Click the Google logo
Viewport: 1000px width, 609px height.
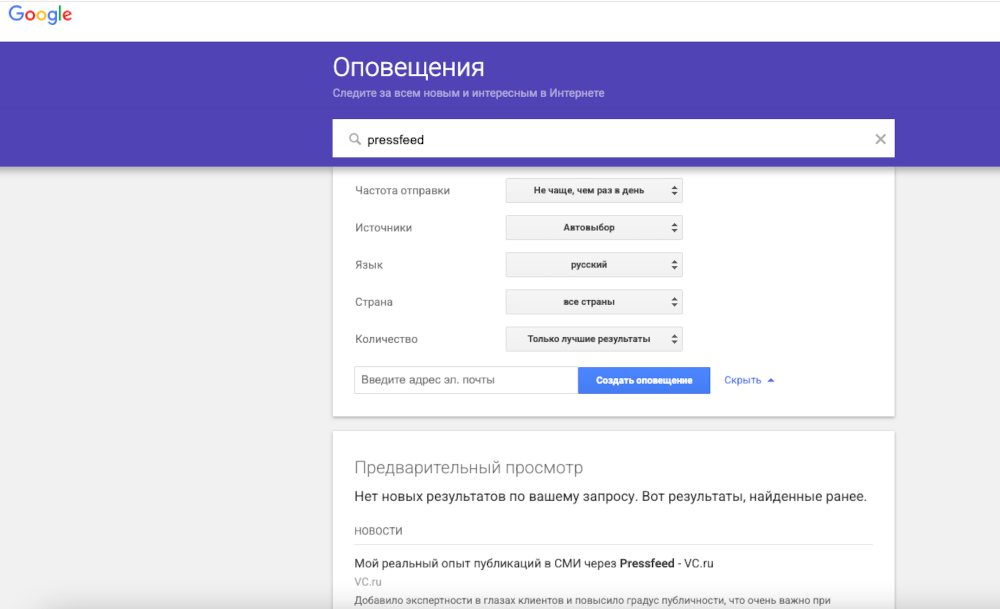[x=40, y=15]
